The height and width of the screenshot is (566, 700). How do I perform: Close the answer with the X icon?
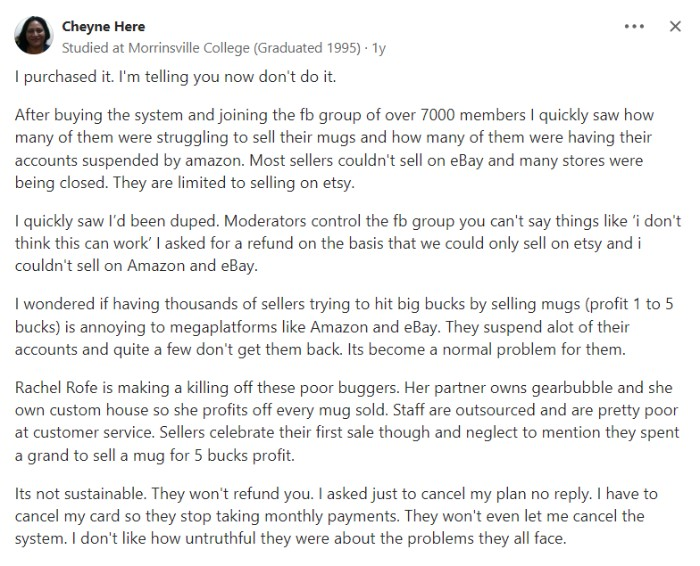click(675, 26)
